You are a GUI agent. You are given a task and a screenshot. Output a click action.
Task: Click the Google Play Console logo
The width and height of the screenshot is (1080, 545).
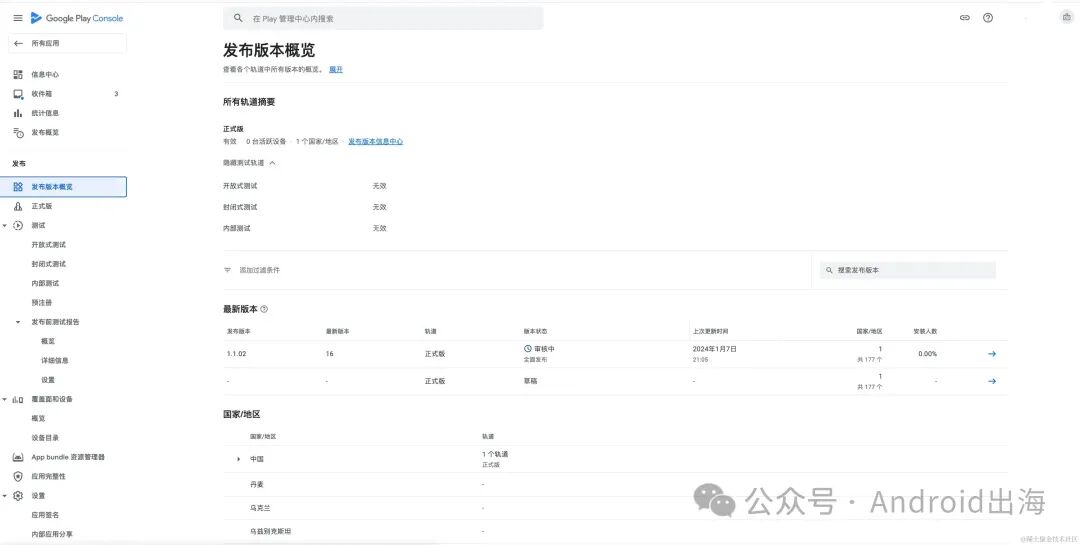(77, 18)
